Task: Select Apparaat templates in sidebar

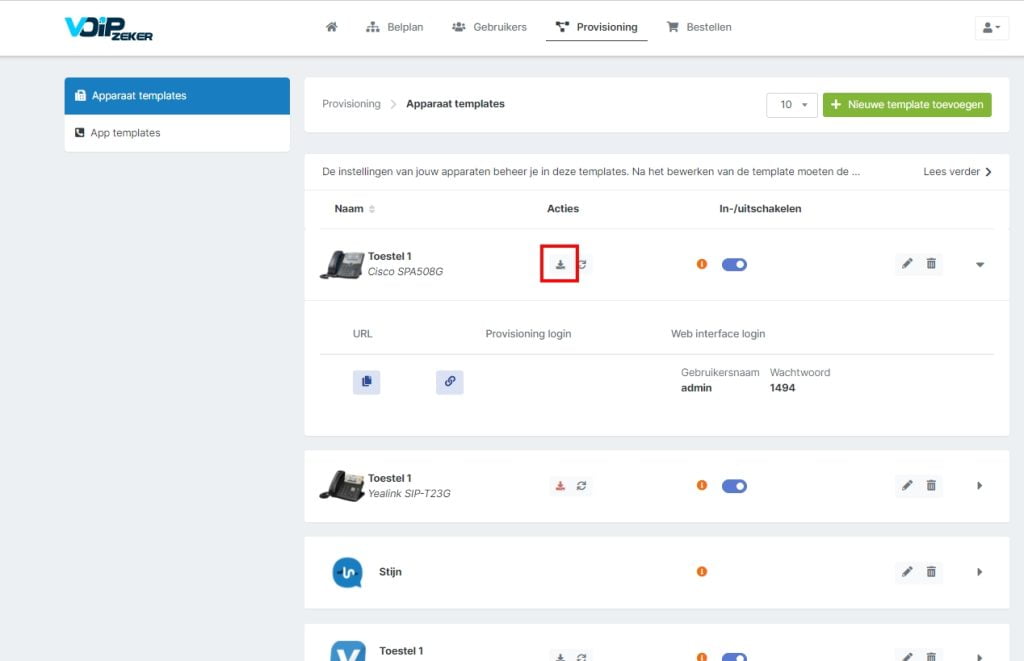Action: pos(177,96)
